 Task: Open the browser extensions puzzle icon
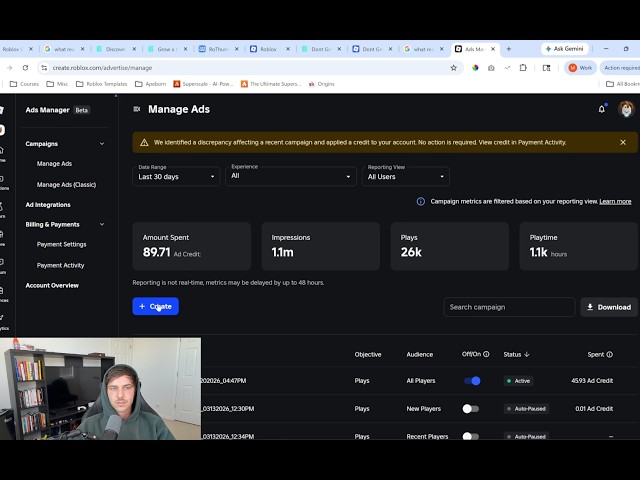523,68
